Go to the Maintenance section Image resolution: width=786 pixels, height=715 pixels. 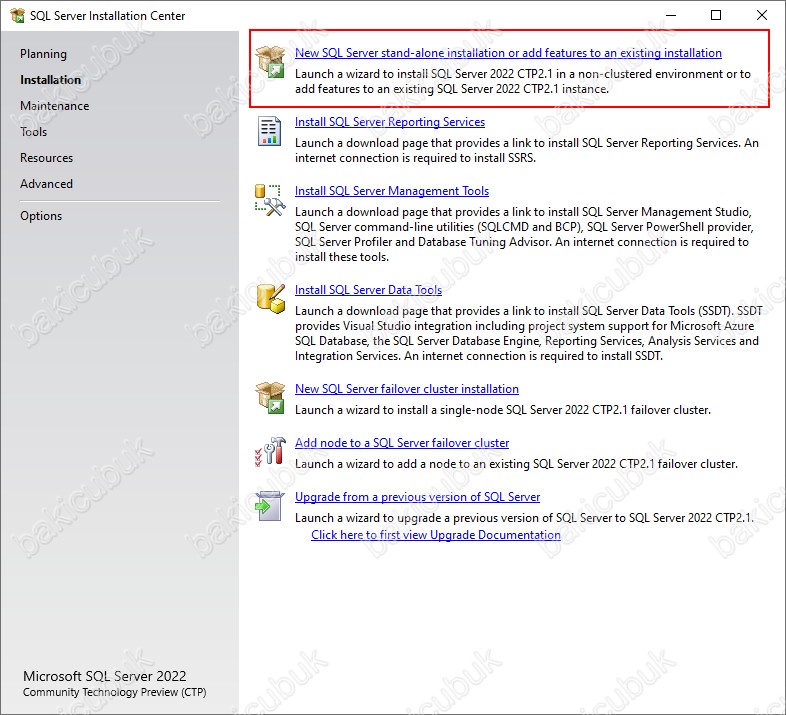pos(55,106)
